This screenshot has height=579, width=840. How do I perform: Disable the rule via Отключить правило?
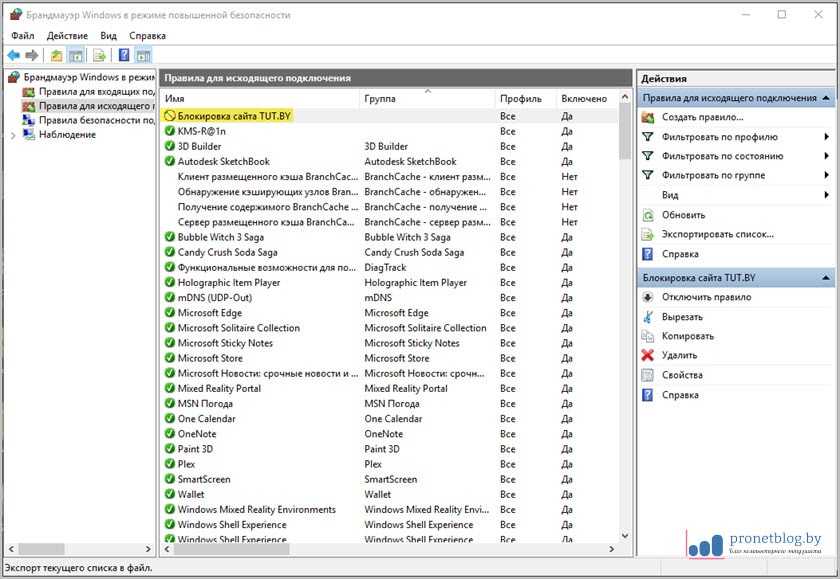pyautogui.click(x=706, y=297)
